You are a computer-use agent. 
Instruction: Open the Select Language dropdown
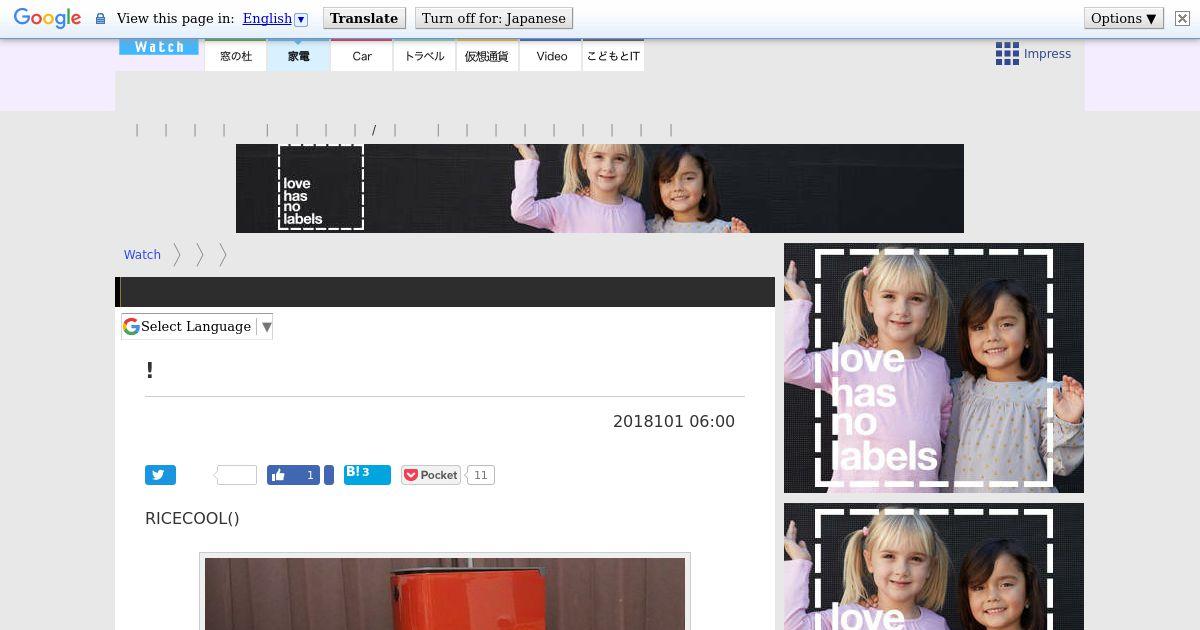pos(197,327)
